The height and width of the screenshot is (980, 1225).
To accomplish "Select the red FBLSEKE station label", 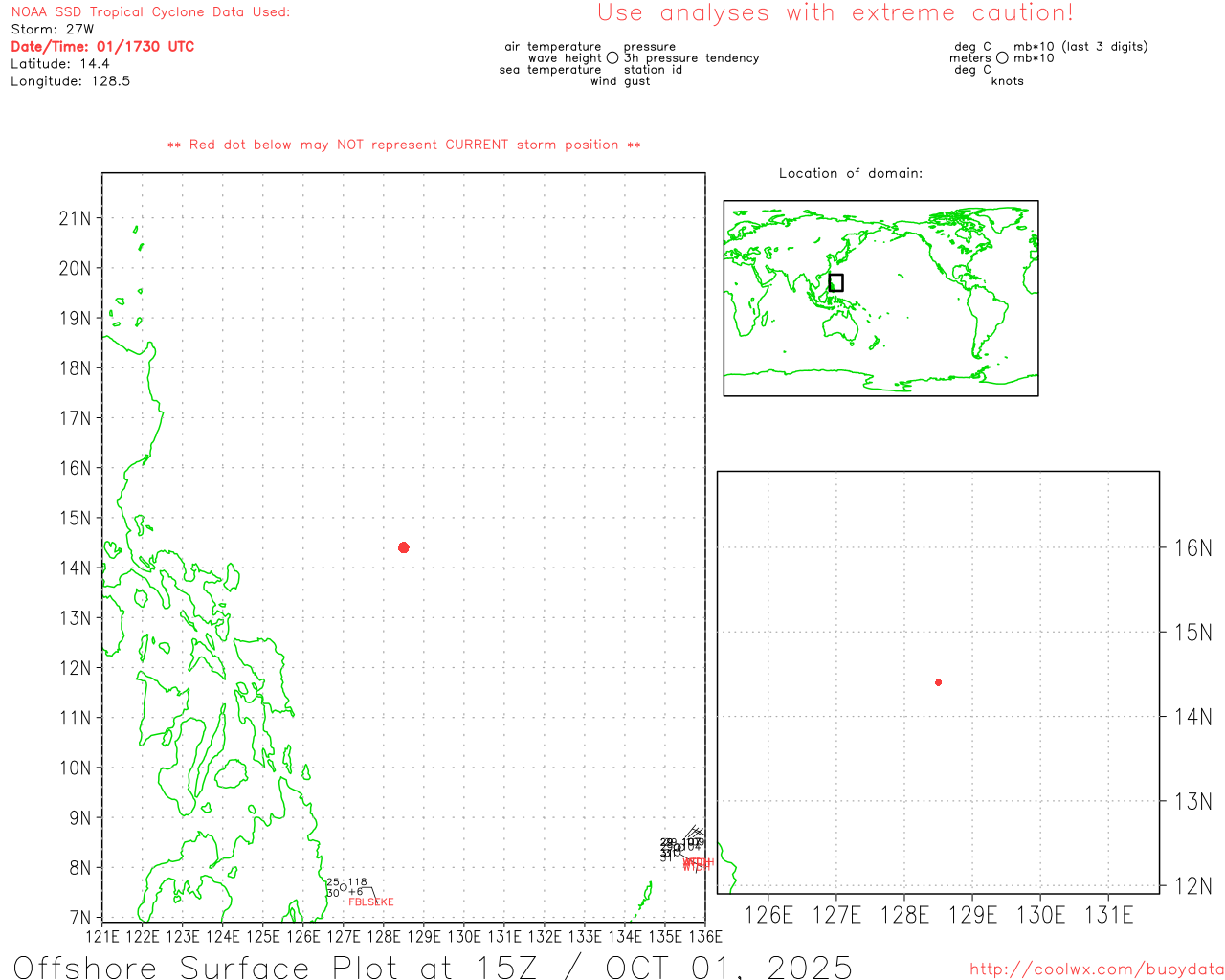I will pos(370,902).
